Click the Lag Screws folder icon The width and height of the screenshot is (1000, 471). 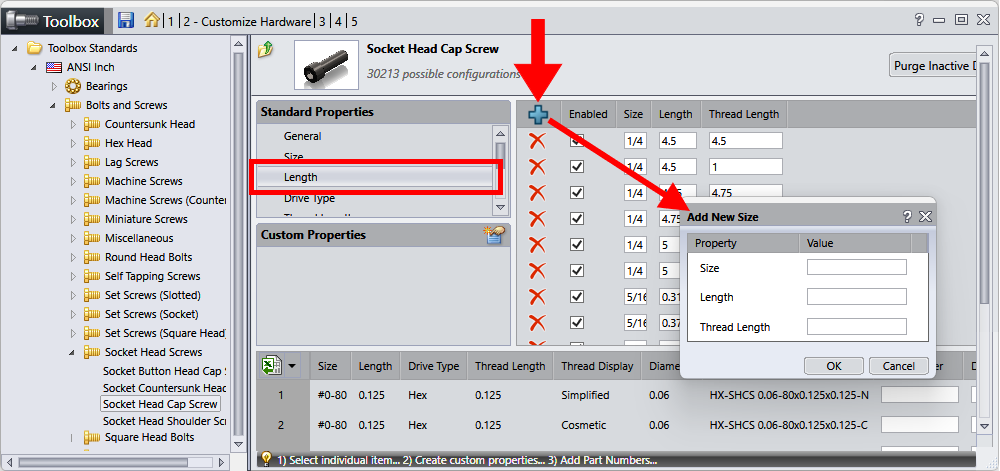[x=91, y=162]
